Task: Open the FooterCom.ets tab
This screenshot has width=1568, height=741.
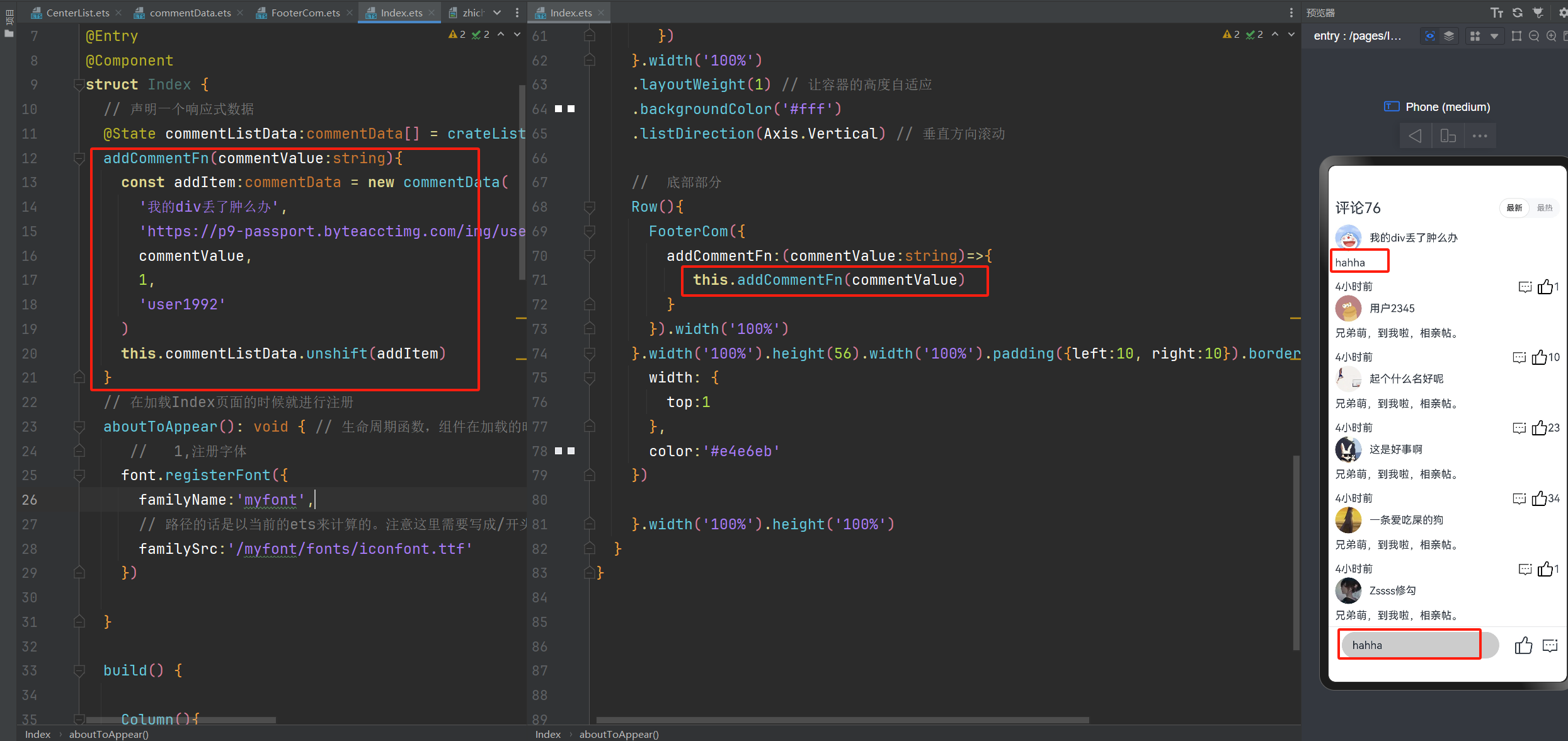Action: 305,13
